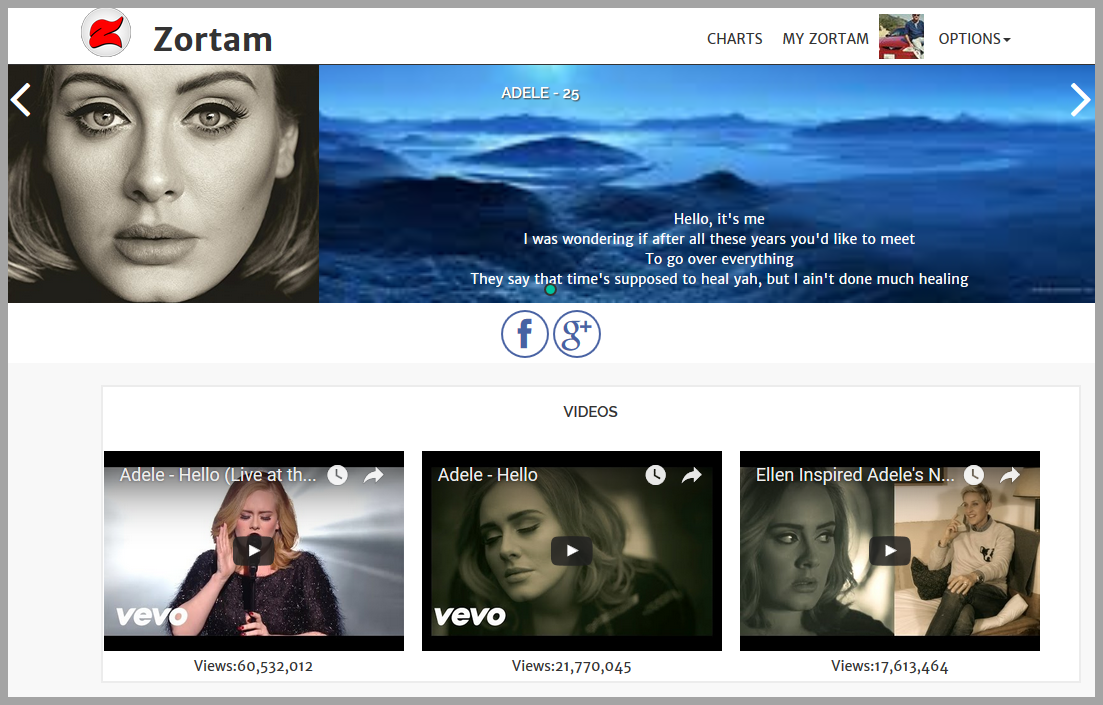Open the user profile picture thumbnail
Screen dimensions: 1103x705
901,37
